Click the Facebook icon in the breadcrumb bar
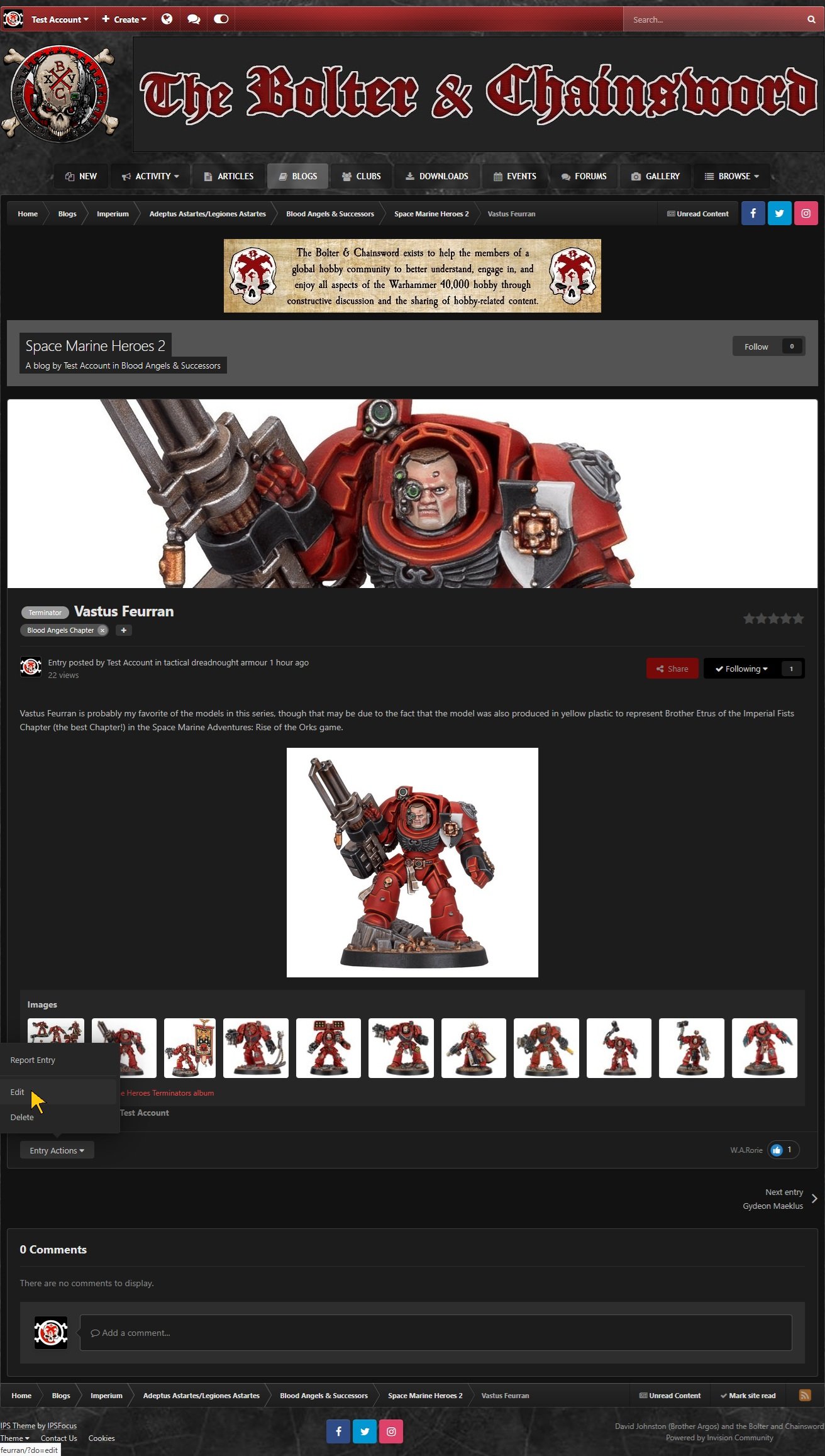This screenshot has width=825, height=1456. [x=753, y=214]
